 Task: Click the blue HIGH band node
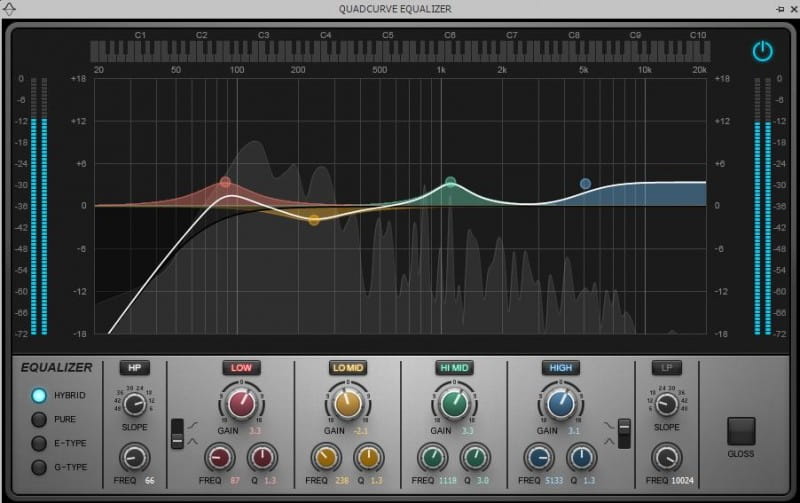point(585,184)
